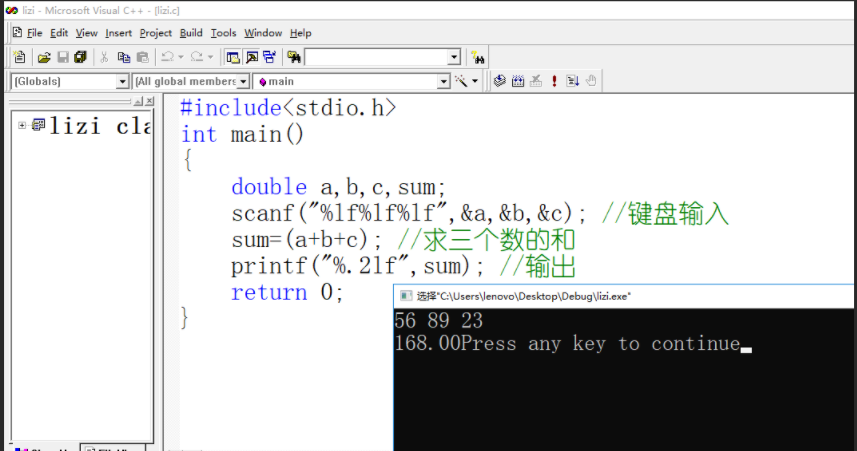The width and height of the screenshot is (857, 451).
Task: Expand the All global members dropdown
Action: pyautogui.click(x=243, y=81)
